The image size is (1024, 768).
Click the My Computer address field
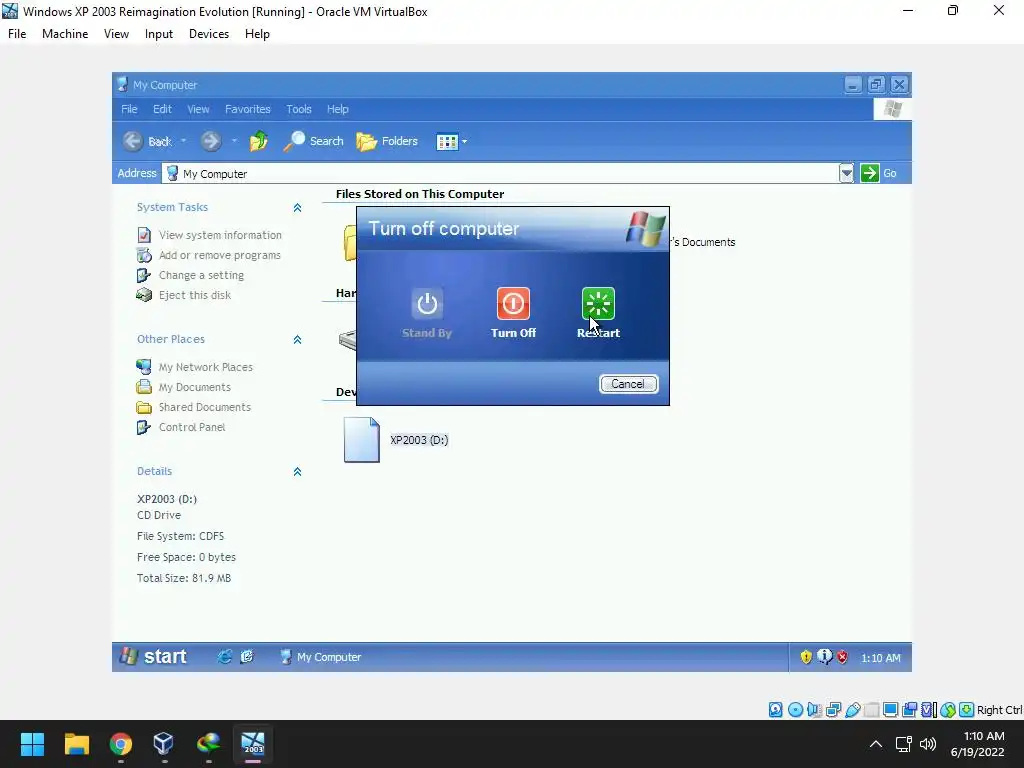[500, 174]
